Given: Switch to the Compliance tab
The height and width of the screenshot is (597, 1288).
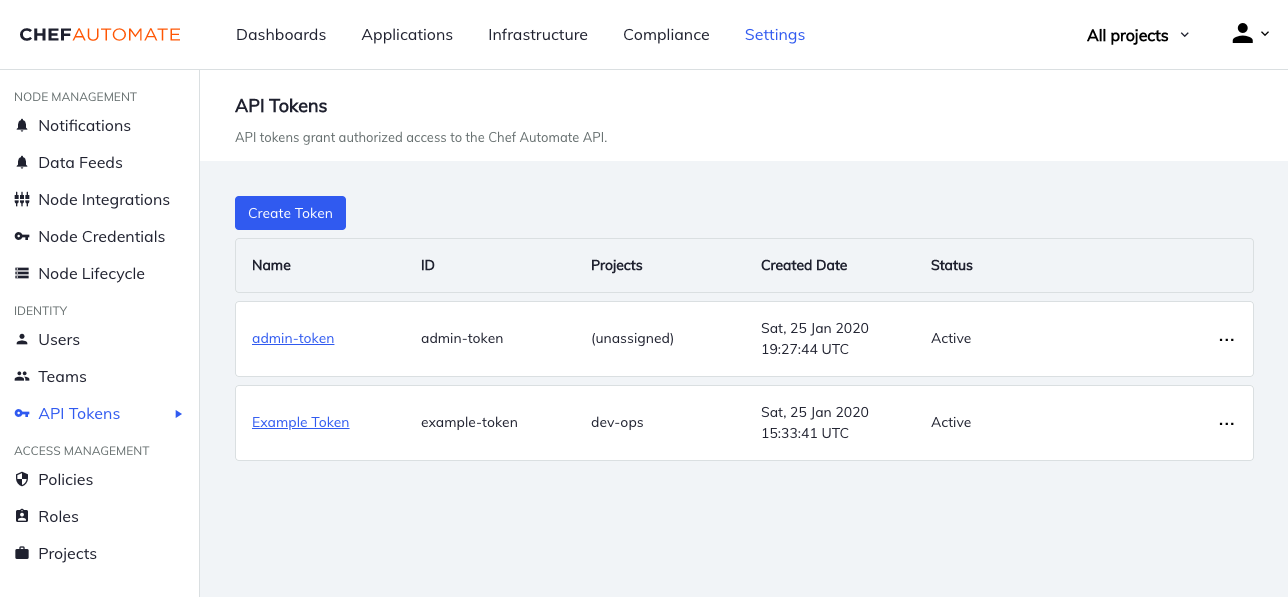Looking at the screenshot, I should (x=666, y=35).
